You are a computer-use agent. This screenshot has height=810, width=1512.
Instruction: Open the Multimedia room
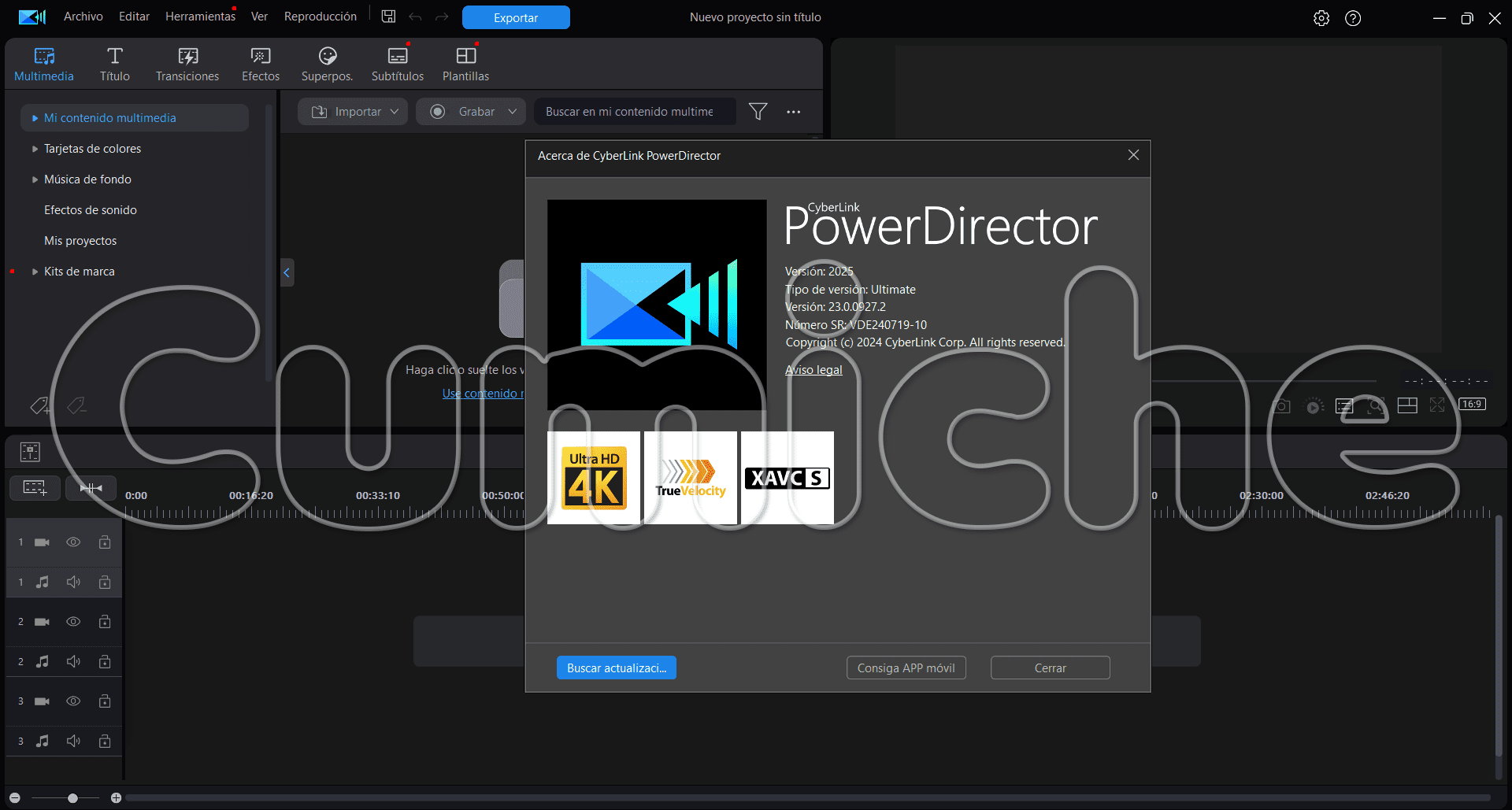[x=44, y=65]
